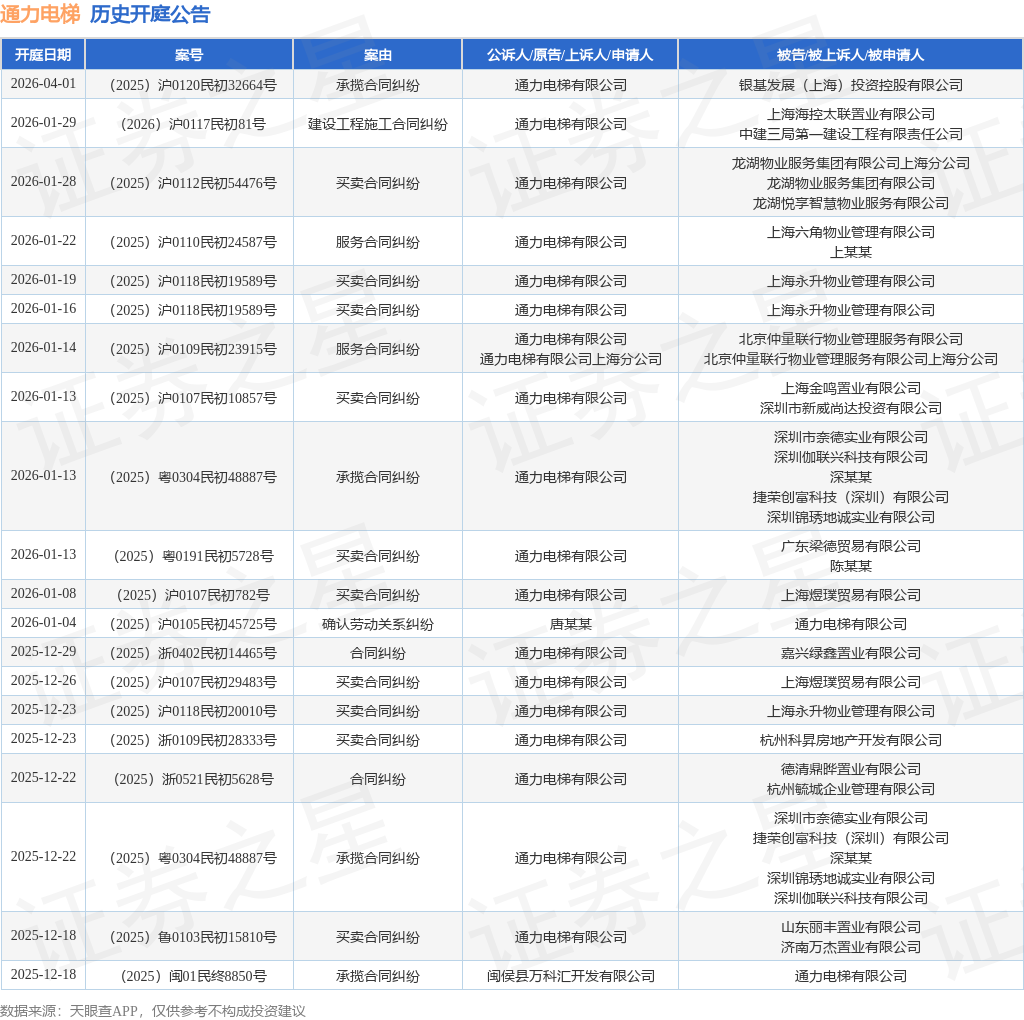This screenshot has height=1020, width=1024.
Task: Click defendant 银基发展(上海)投资控股有限公司
Action: pos(850,85)
